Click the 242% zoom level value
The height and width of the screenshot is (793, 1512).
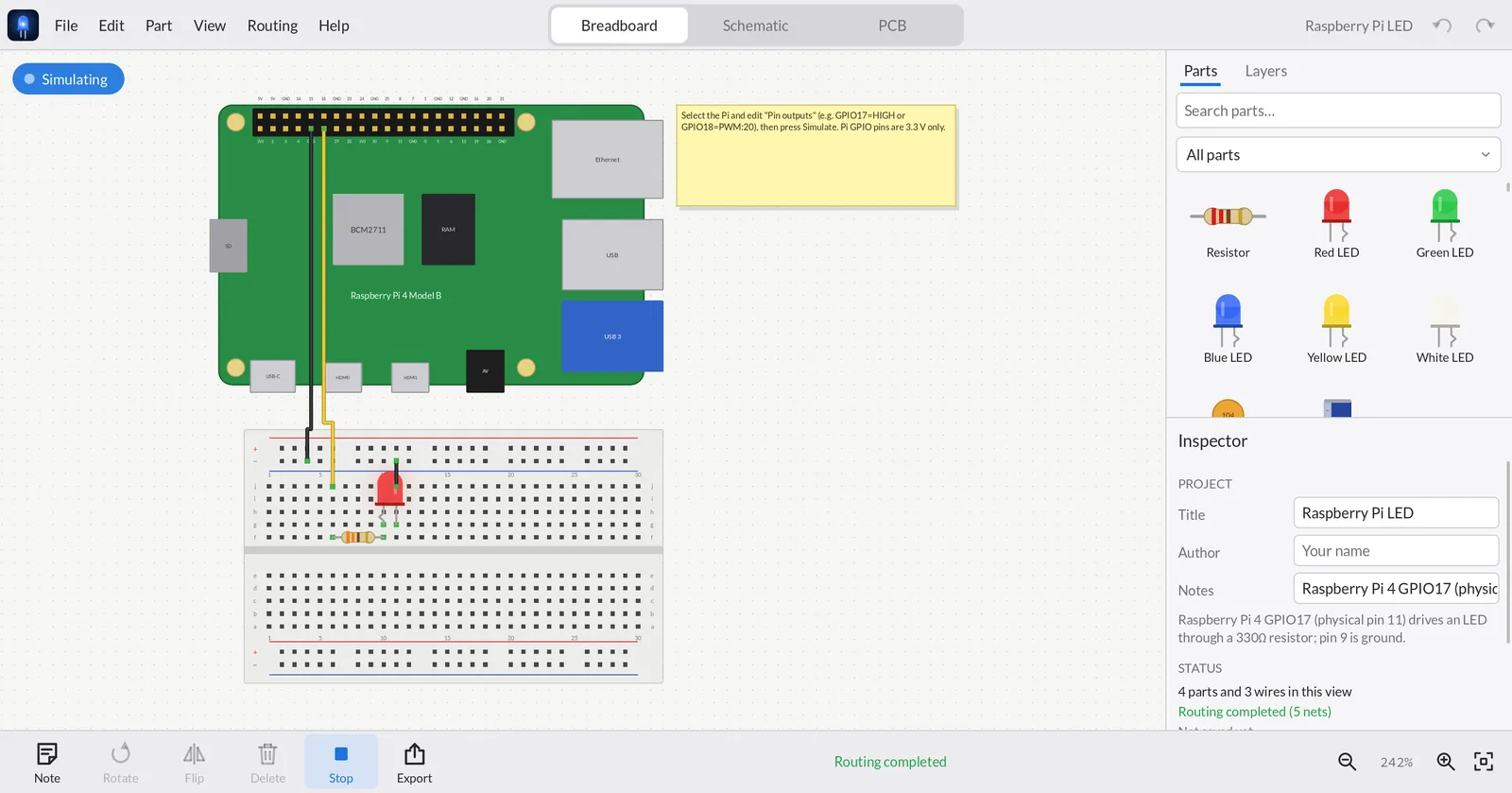[1397, 762]
